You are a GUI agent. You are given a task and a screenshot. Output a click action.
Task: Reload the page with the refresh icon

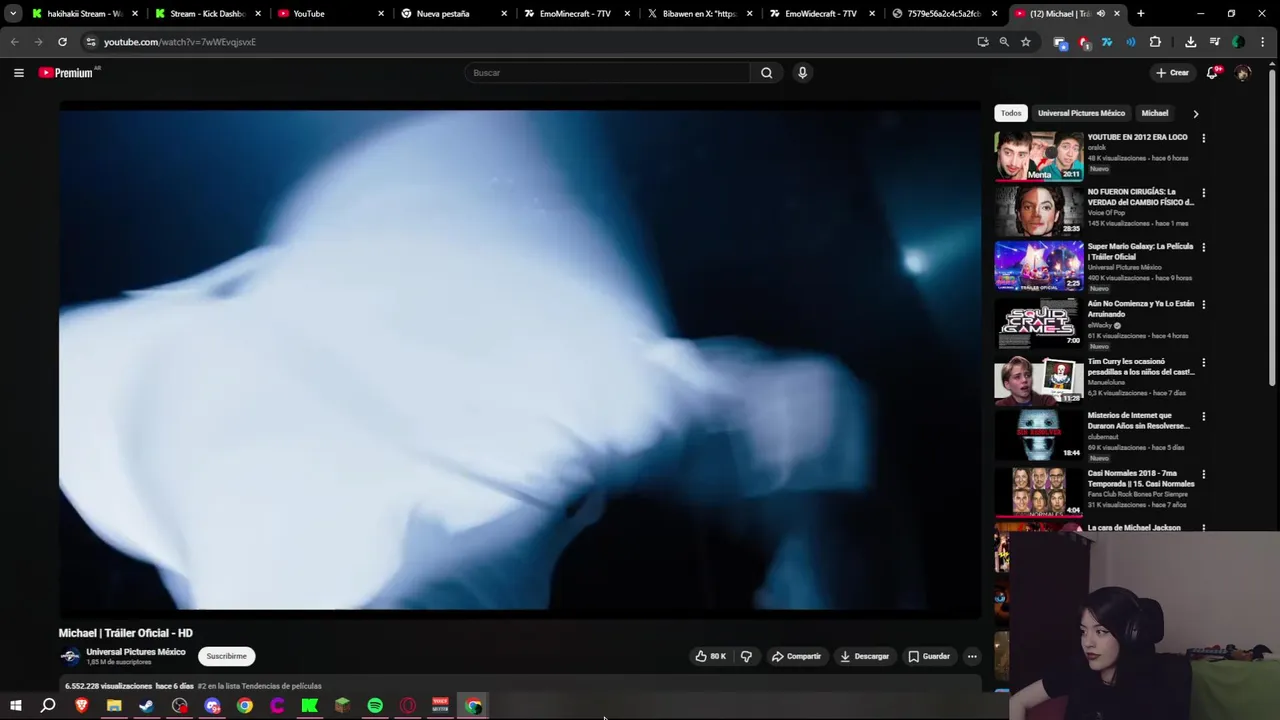62,42
